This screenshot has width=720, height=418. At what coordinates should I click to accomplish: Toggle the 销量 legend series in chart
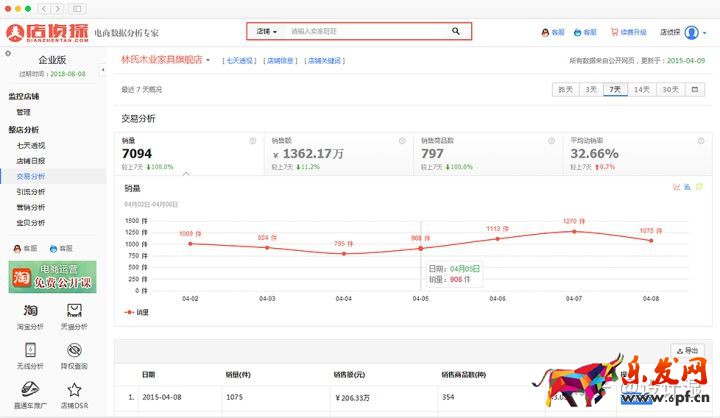point(137,312)
